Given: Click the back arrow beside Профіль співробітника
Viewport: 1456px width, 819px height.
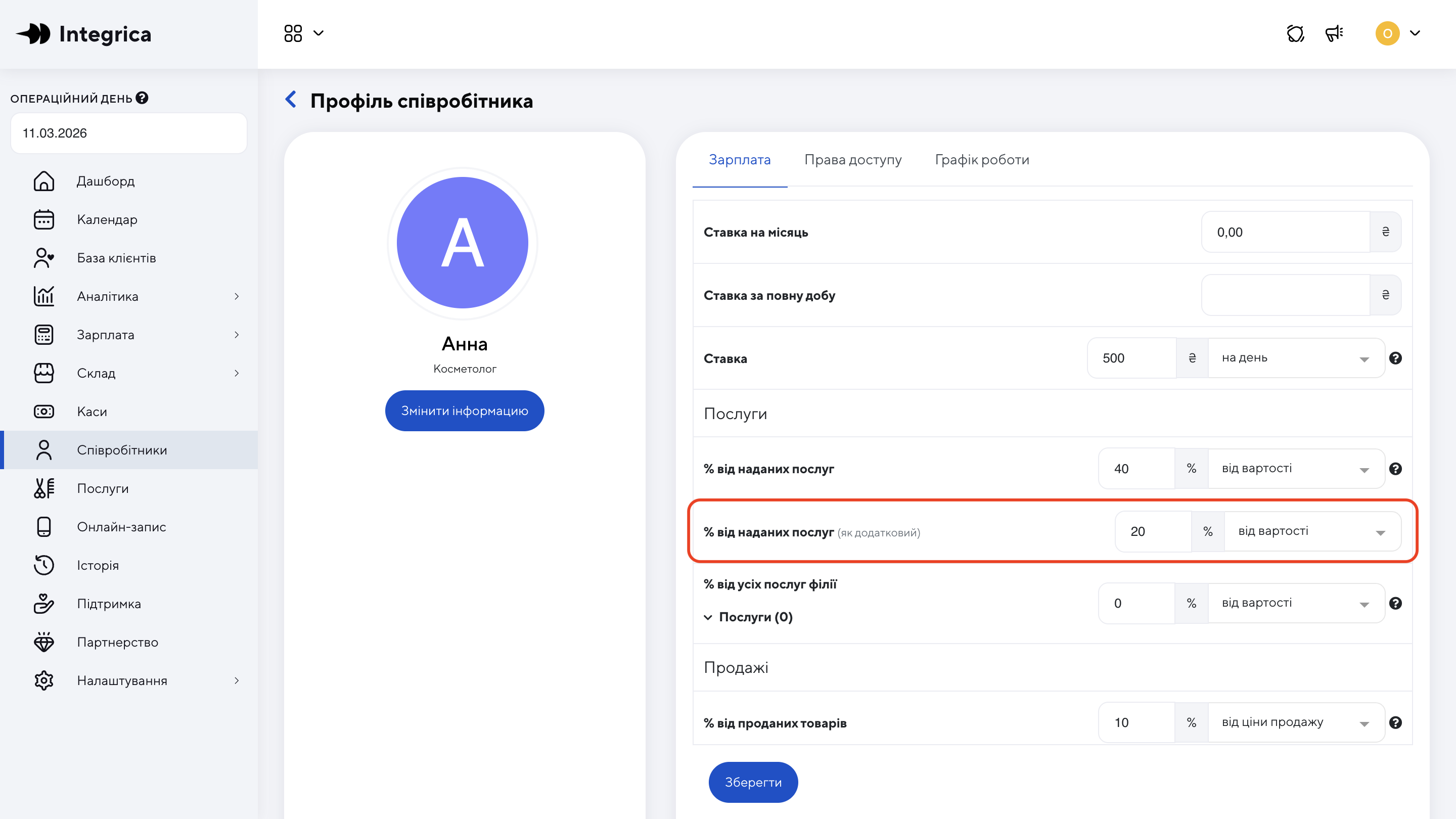Looking at the screenshot, I should 291,100.
